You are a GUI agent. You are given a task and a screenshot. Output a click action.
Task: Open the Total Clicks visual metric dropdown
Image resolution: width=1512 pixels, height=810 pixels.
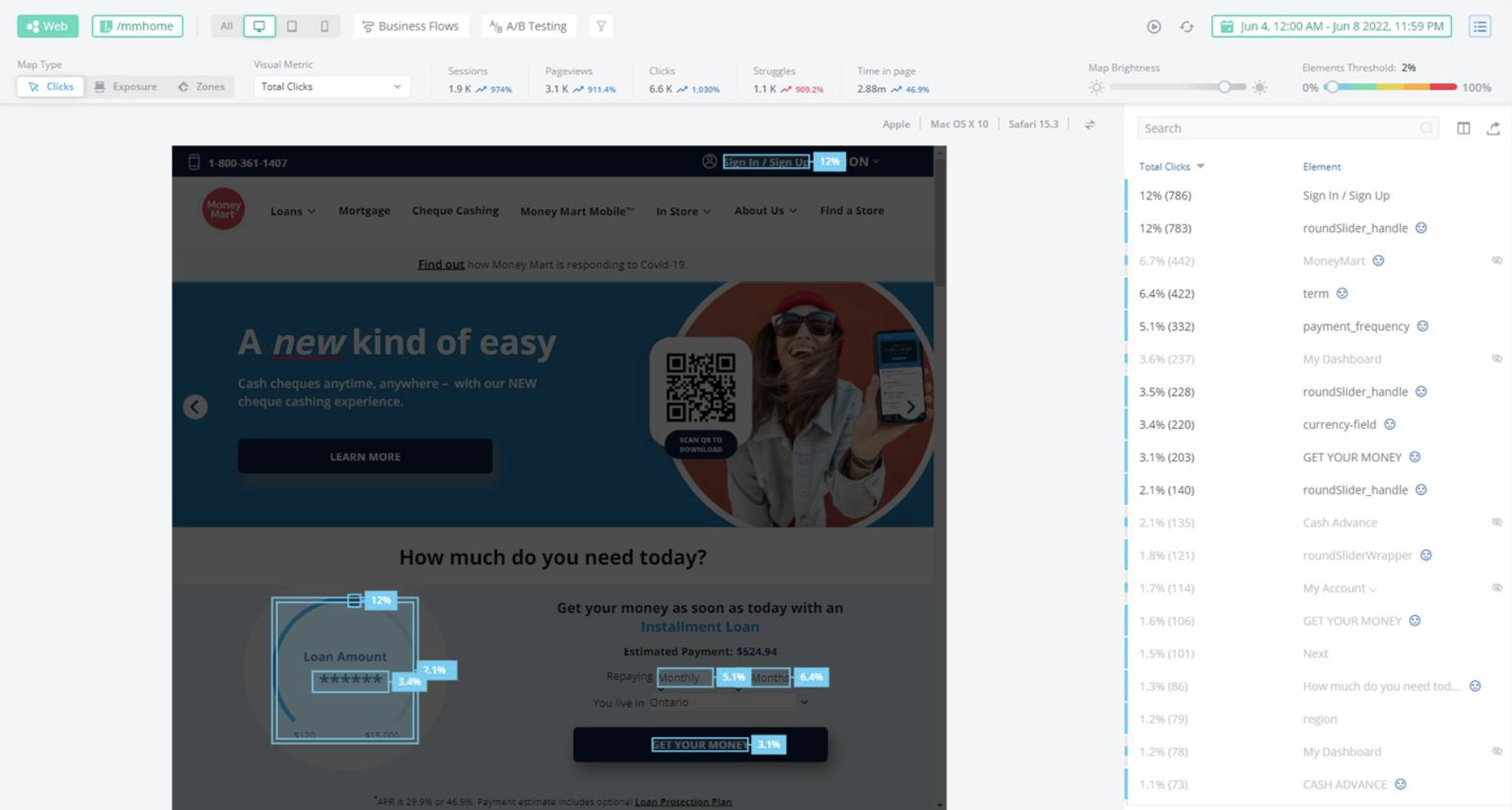331,87
